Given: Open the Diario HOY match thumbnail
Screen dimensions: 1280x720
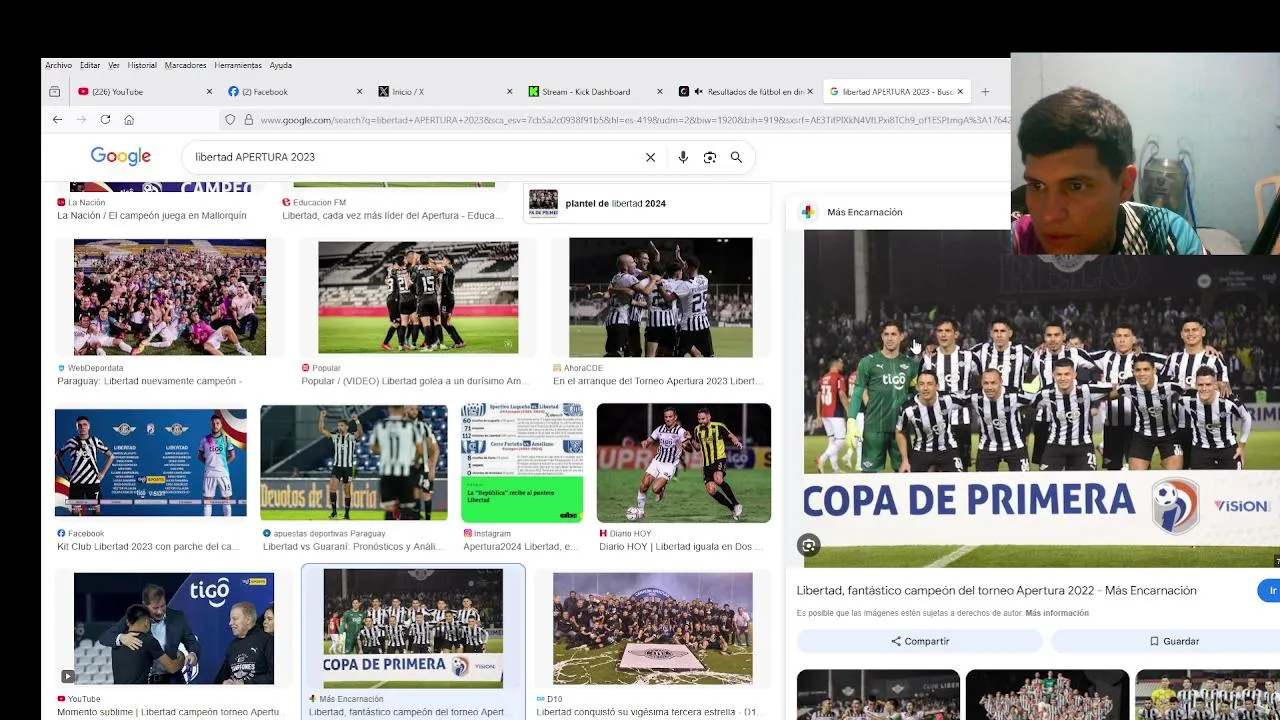Looking at the screenshot, I should (684, 463).
